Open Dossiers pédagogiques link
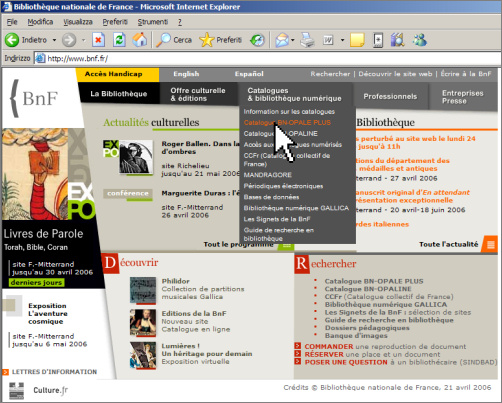The width and height of the screenshot is (502, 403). click(x=367, y=328)
